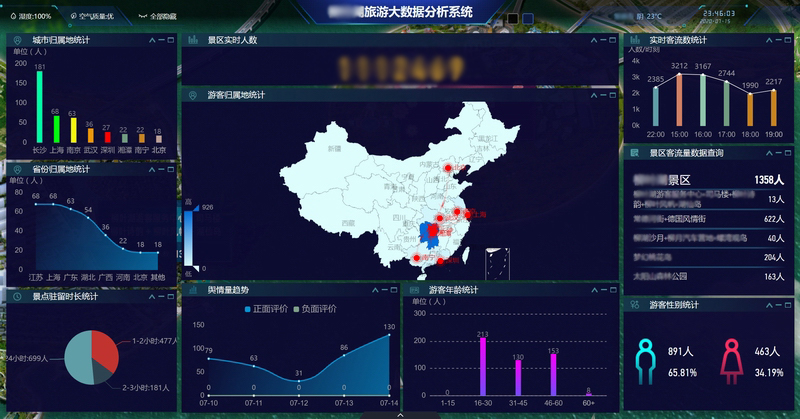Select the 湿度 100% status item
800x419 pixels.
tap(32, 17)
